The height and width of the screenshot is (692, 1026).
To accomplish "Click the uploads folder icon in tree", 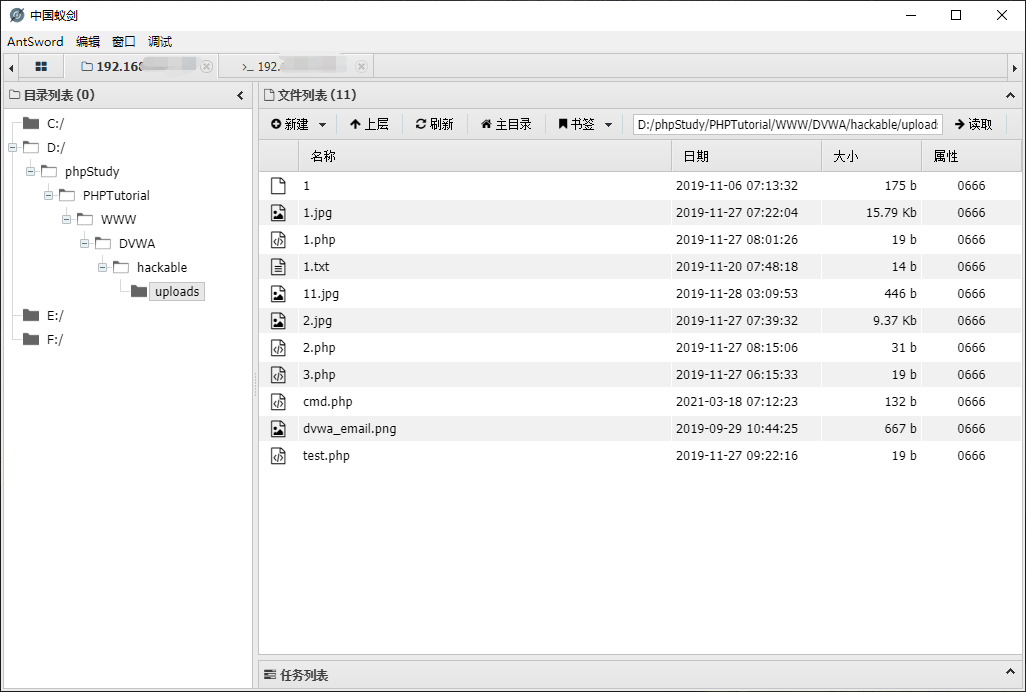I will [139, 291].
